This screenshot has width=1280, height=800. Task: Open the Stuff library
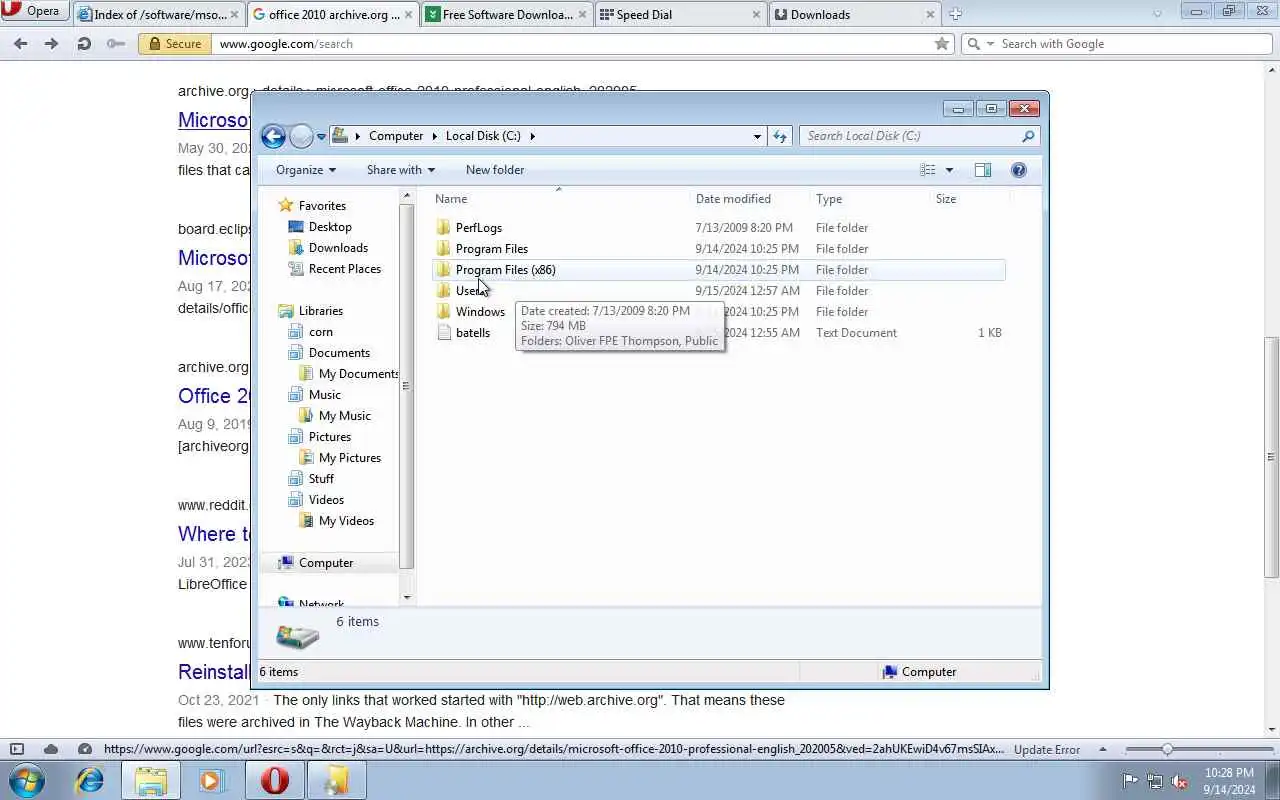[x=321, y=479]
